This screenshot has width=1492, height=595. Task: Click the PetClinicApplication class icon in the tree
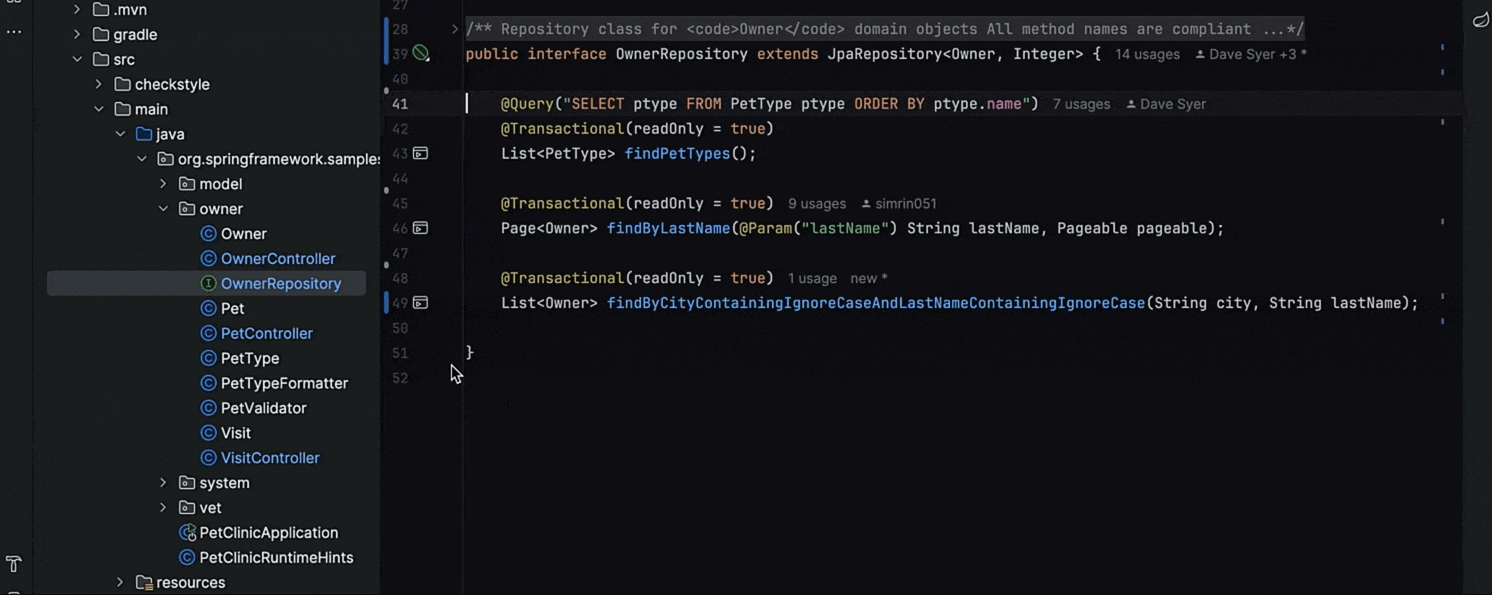click(187, 533)
